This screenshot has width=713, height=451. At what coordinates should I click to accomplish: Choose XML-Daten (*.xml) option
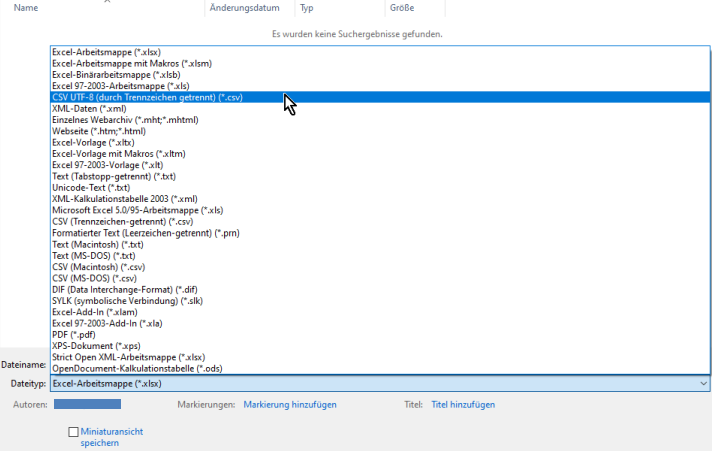point(88,108)
